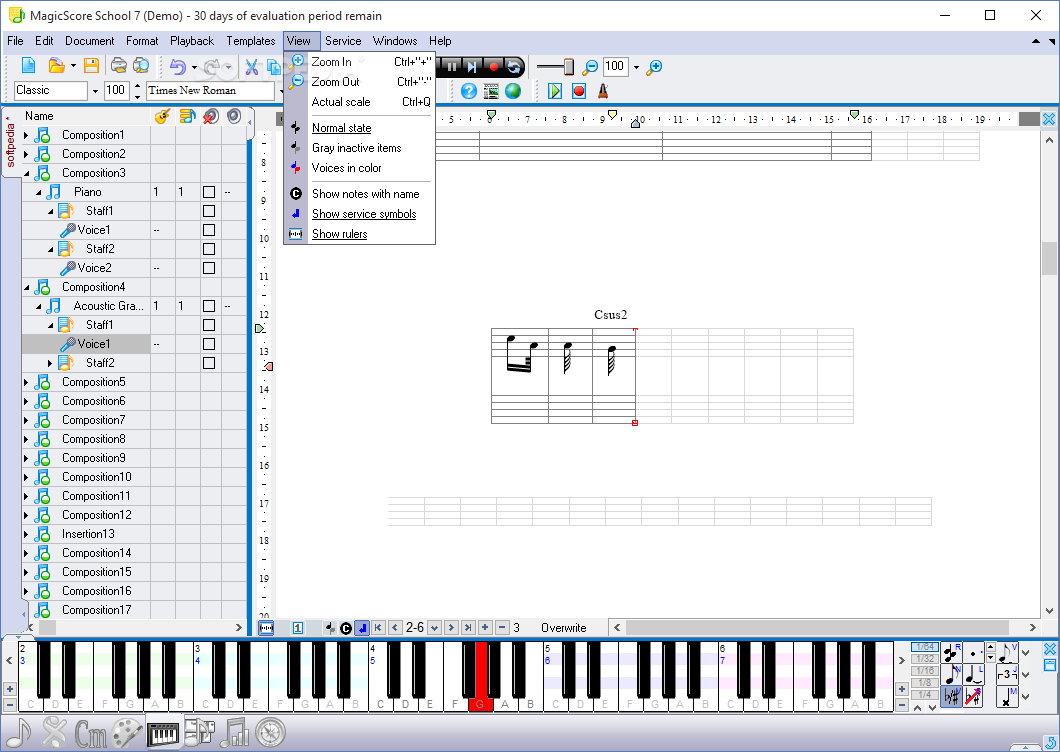Select Gray inactive items in the View menu

click(359, 147)
